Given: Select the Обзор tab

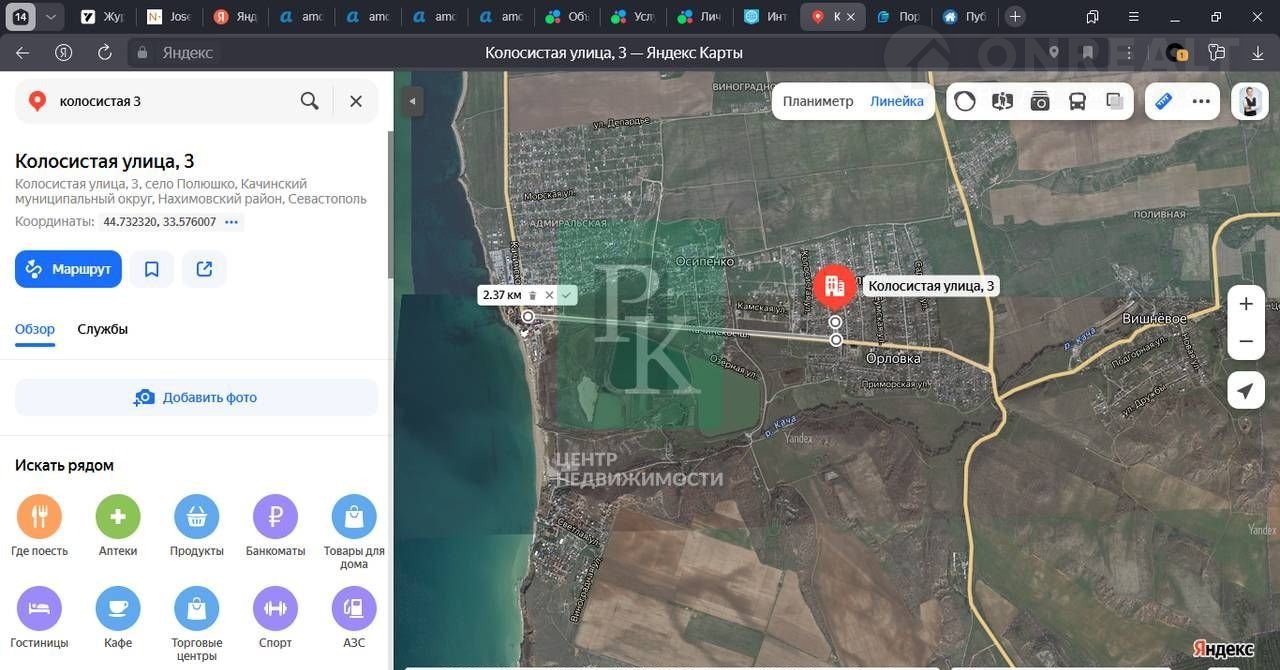Looking at the screenshot, I should 35,329.
